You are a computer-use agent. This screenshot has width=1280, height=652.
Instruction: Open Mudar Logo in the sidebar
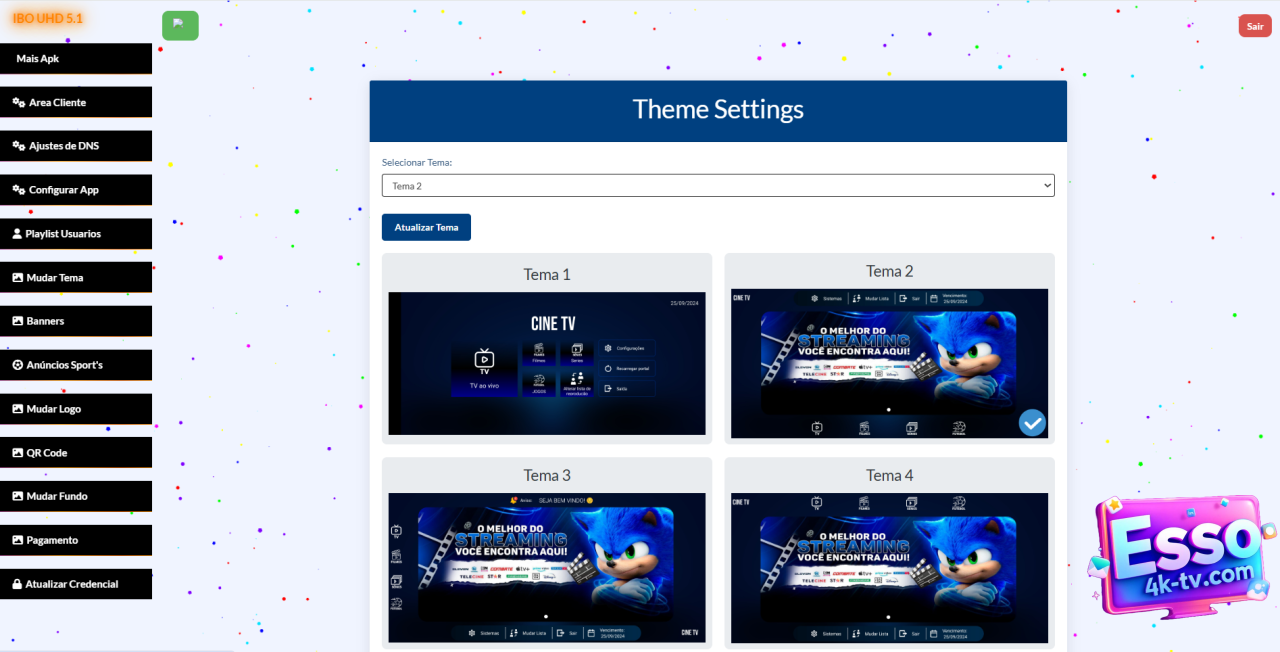[x=54, y=409]
